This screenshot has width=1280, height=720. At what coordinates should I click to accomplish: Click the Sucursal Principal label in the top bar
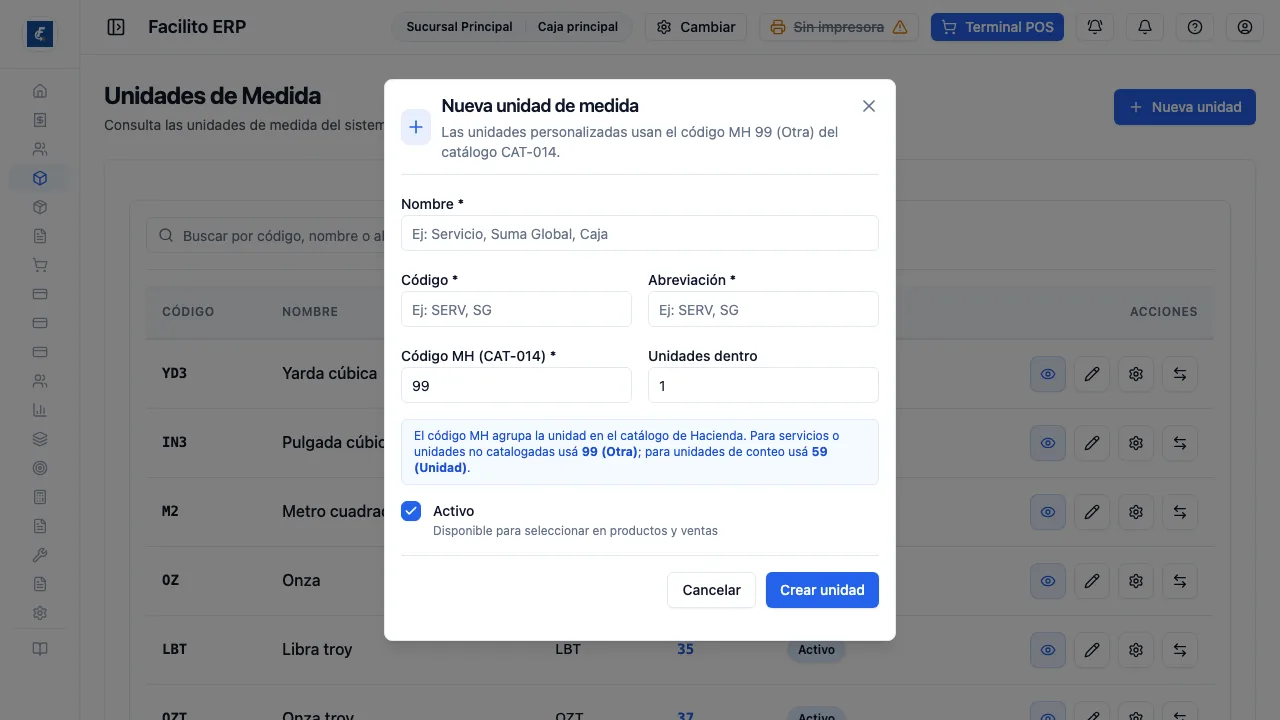point(459,27)
